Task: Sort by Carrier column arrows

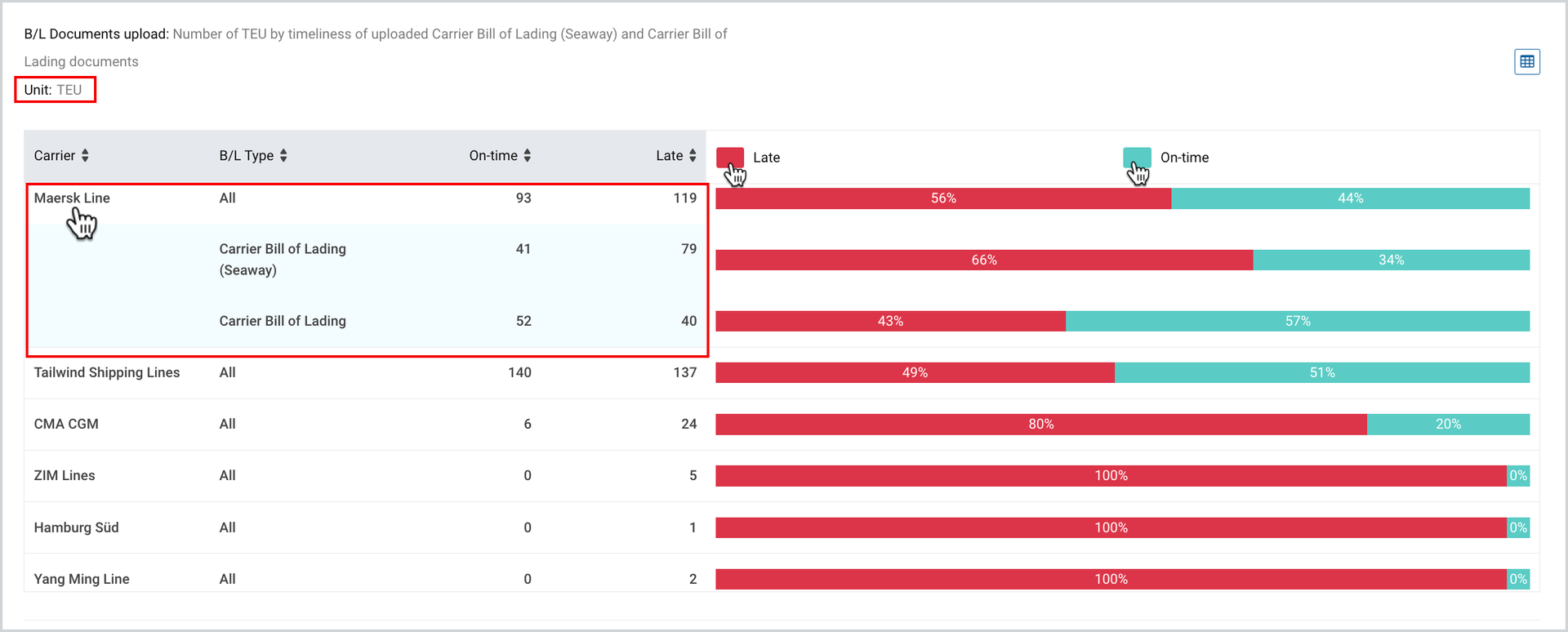Action: click(85, 155)
